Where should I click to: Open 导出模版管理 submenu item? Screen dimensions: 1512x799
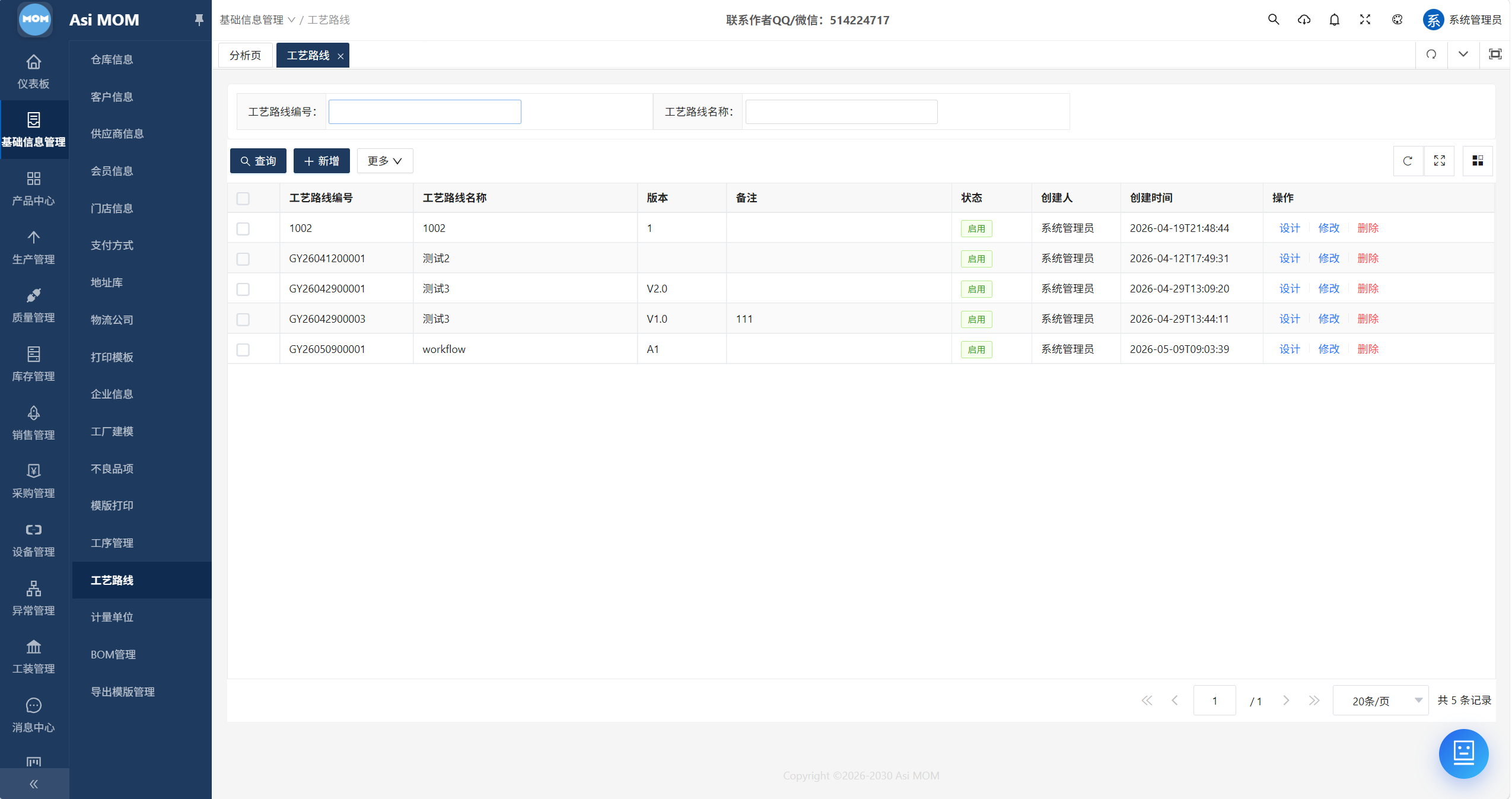click(x=122, y=692)
